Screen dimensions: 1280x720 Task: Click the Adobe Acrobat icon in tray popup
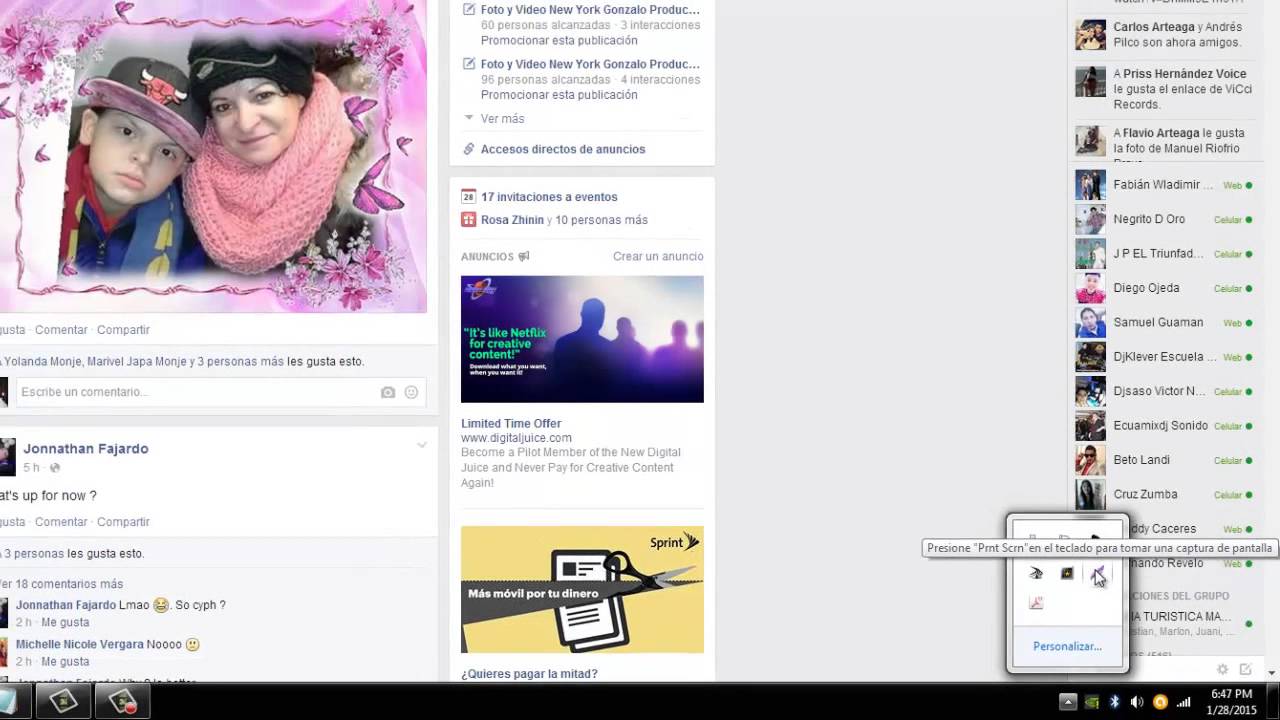tap(1036, 603)
